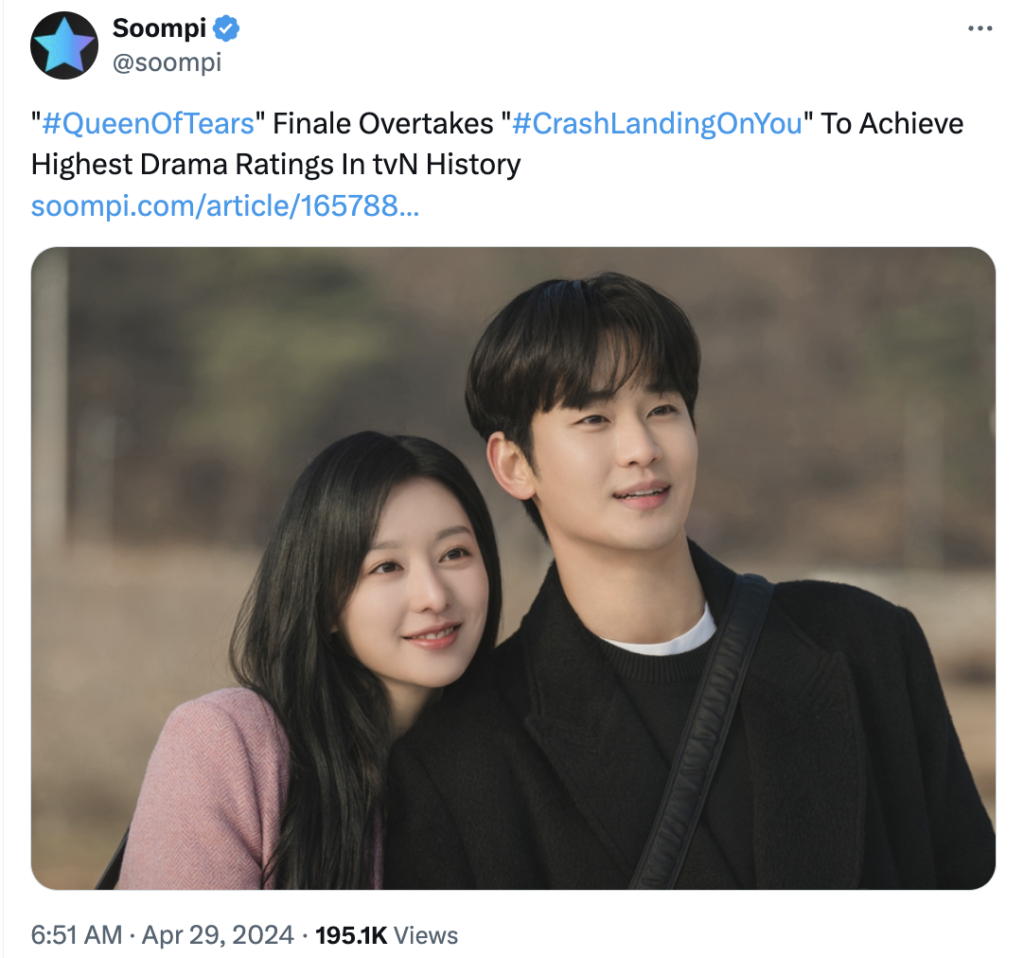Open the @soompi handle link
The width and height of the screenshot is (1024, 958).
[x=167, y=63]
